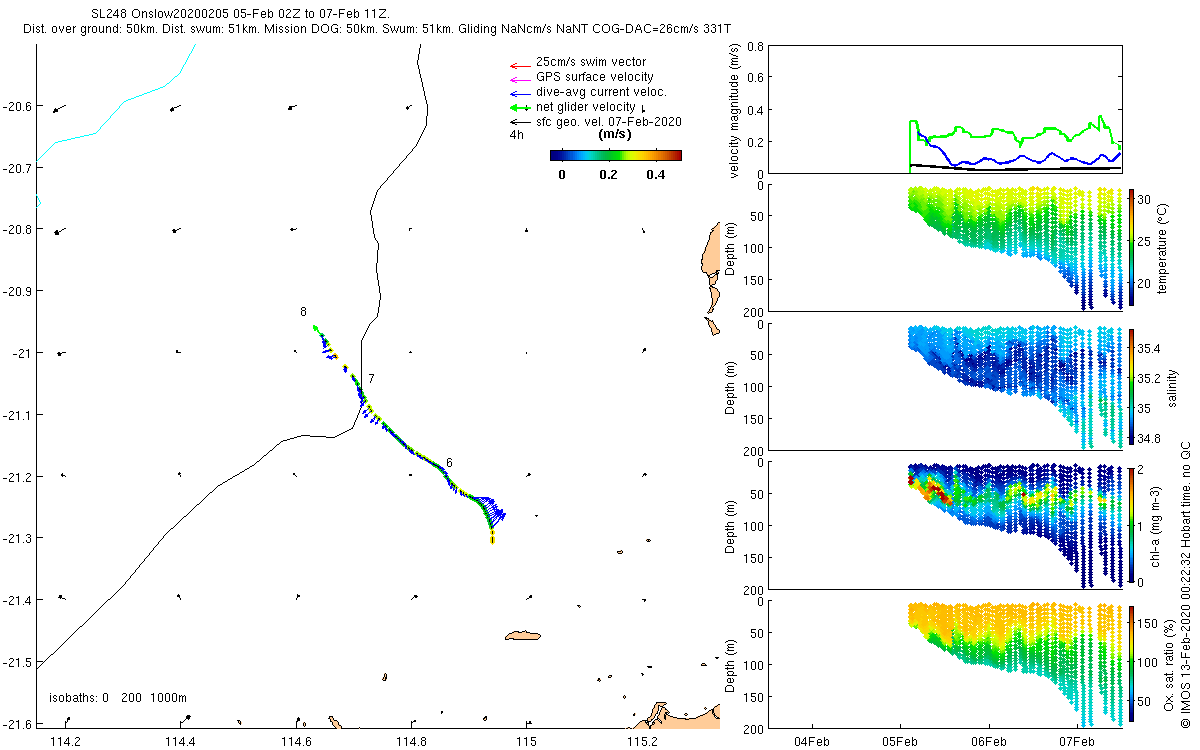1200x750 pixels.
Task: Click the green net glider velocity arrow
Action: (518, 107)
